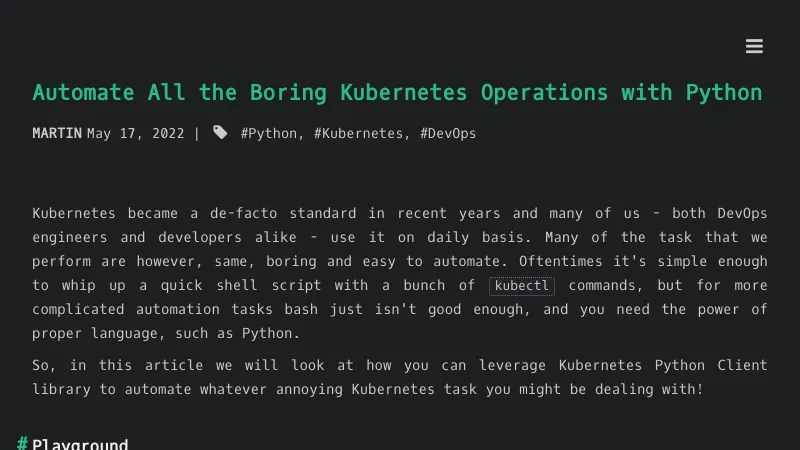Select the #Python tag
Viewport: 800px width, 450px height.
[269, 133]
